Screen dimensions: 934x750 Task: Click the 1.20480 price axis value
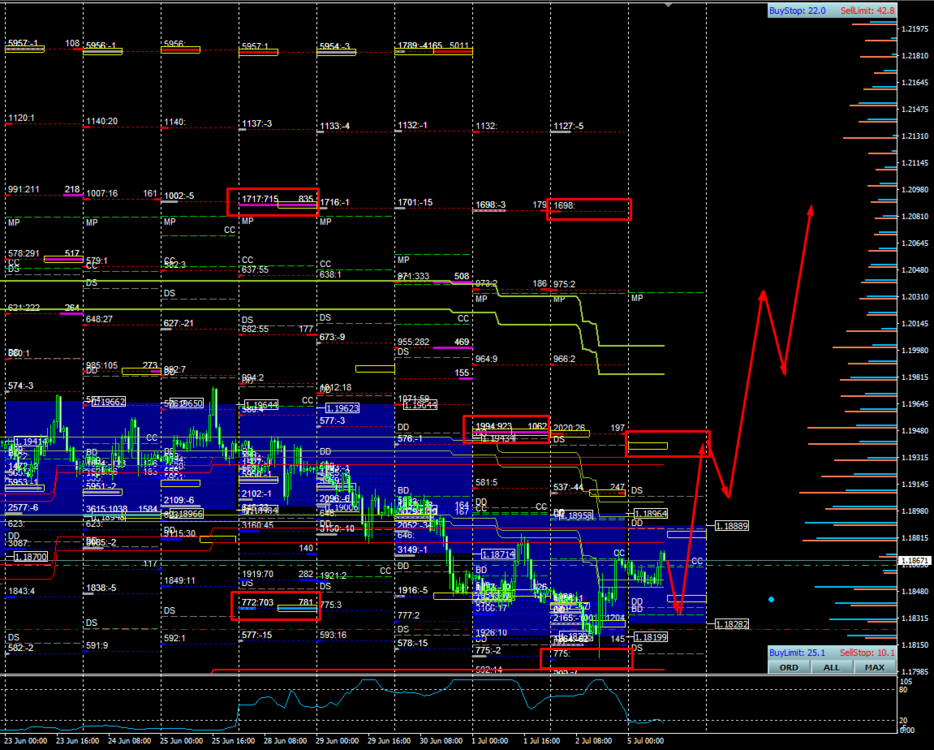[916, 270]
